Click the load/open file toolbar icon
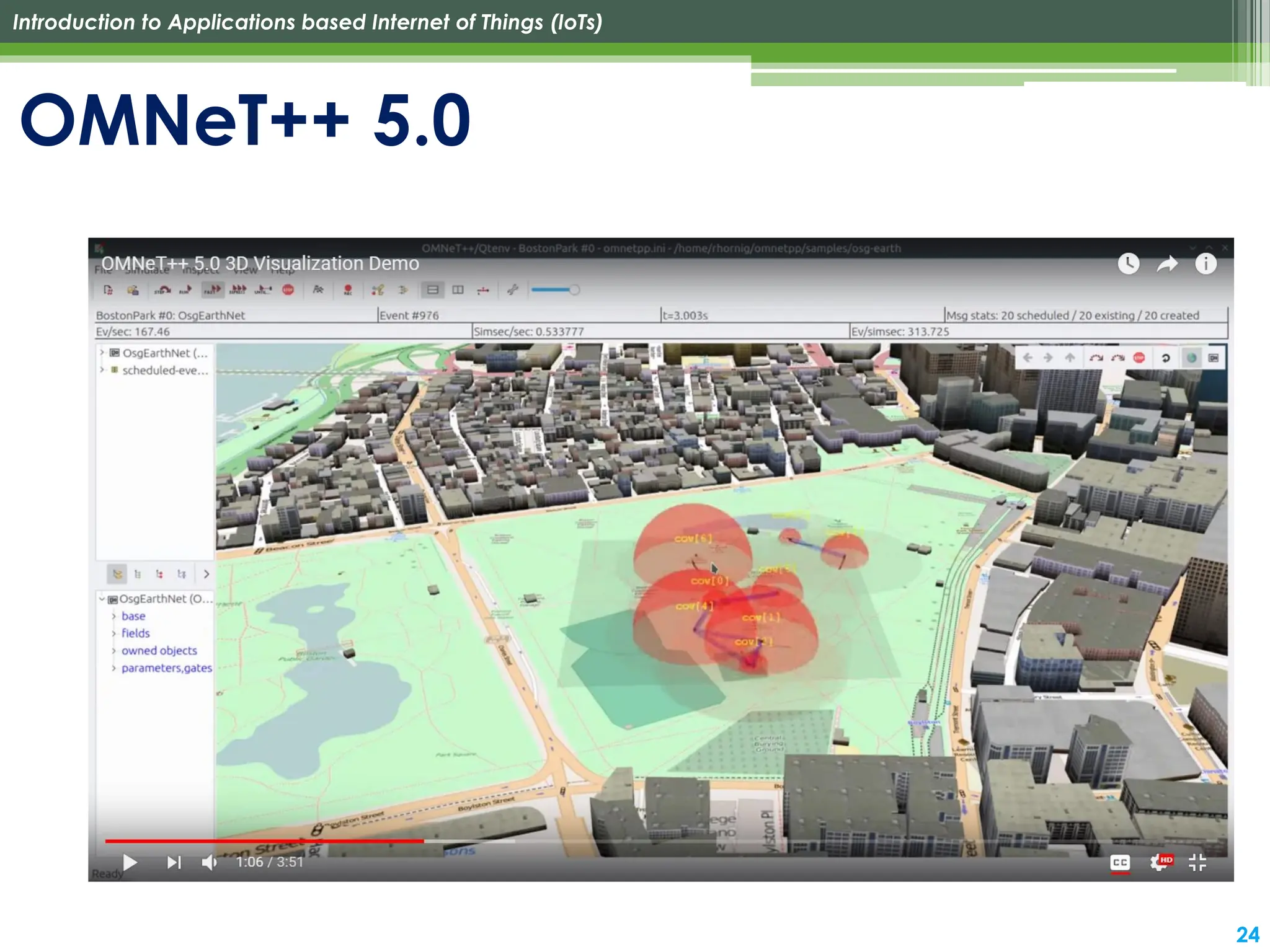1270x952 pixels. (x=133, y=289)
